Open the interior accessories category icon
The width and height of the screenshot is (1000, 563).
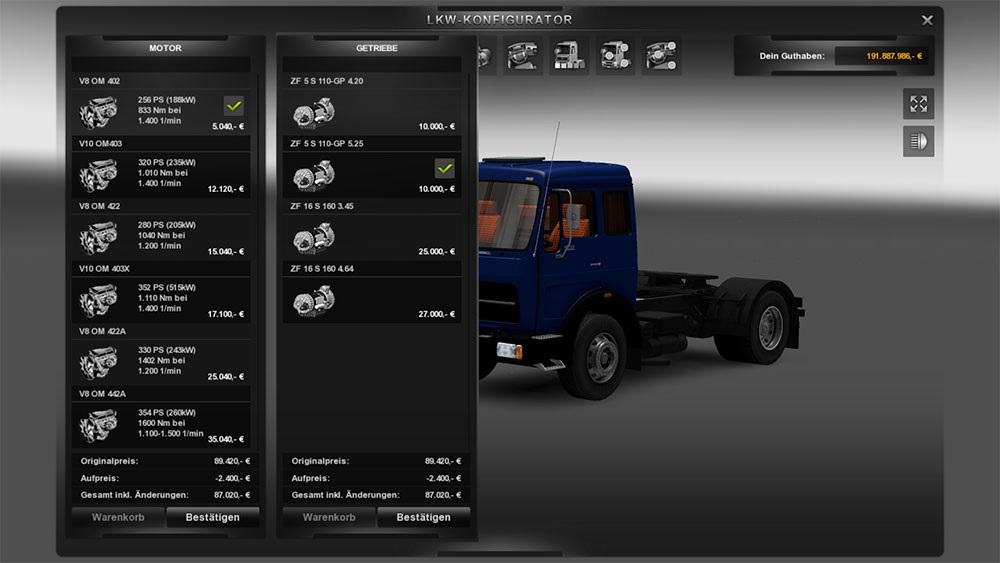point(662,56)
